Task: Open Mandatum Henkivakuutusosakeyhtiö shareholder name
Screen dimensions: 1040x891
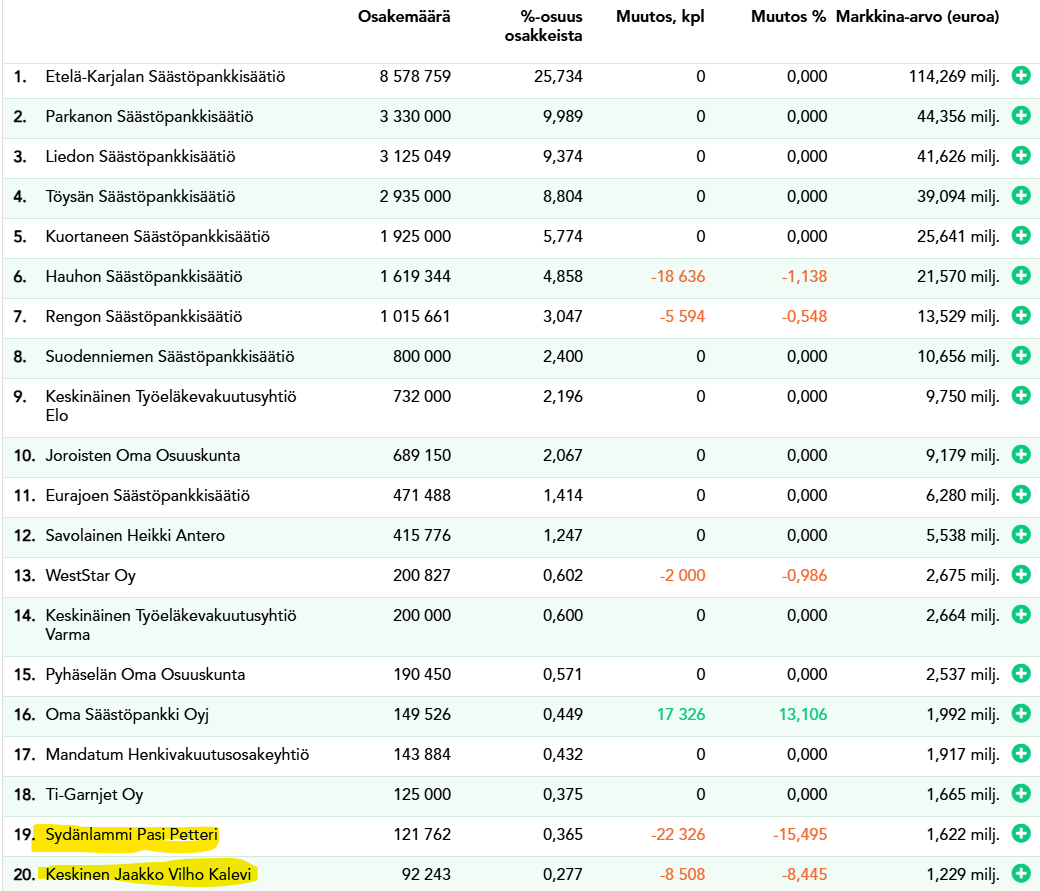Action: [x=177, y=754]
